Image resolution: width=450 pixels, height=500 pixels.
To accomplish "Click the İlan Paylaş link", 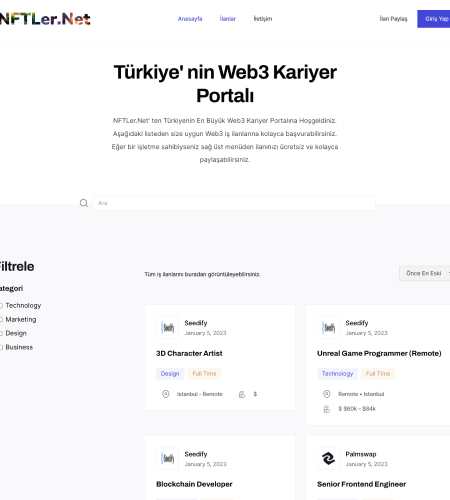I will tap(393, 19).
